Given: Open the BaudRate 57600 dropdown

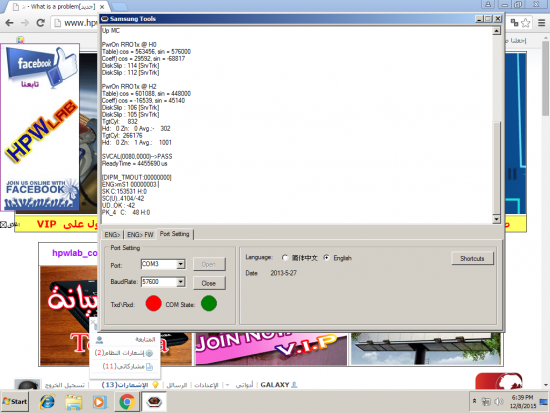Looking at the screenshot, I should (181, 282).
